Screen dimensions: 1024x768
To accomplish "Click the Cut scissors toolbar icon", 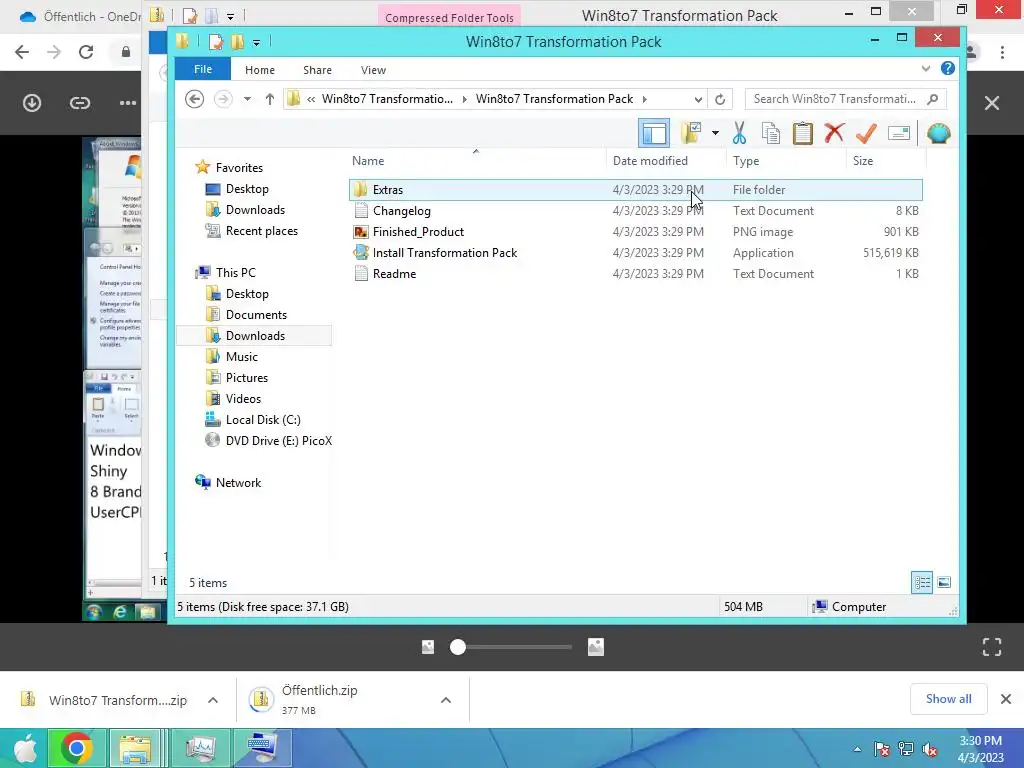I will click(739, 133).
